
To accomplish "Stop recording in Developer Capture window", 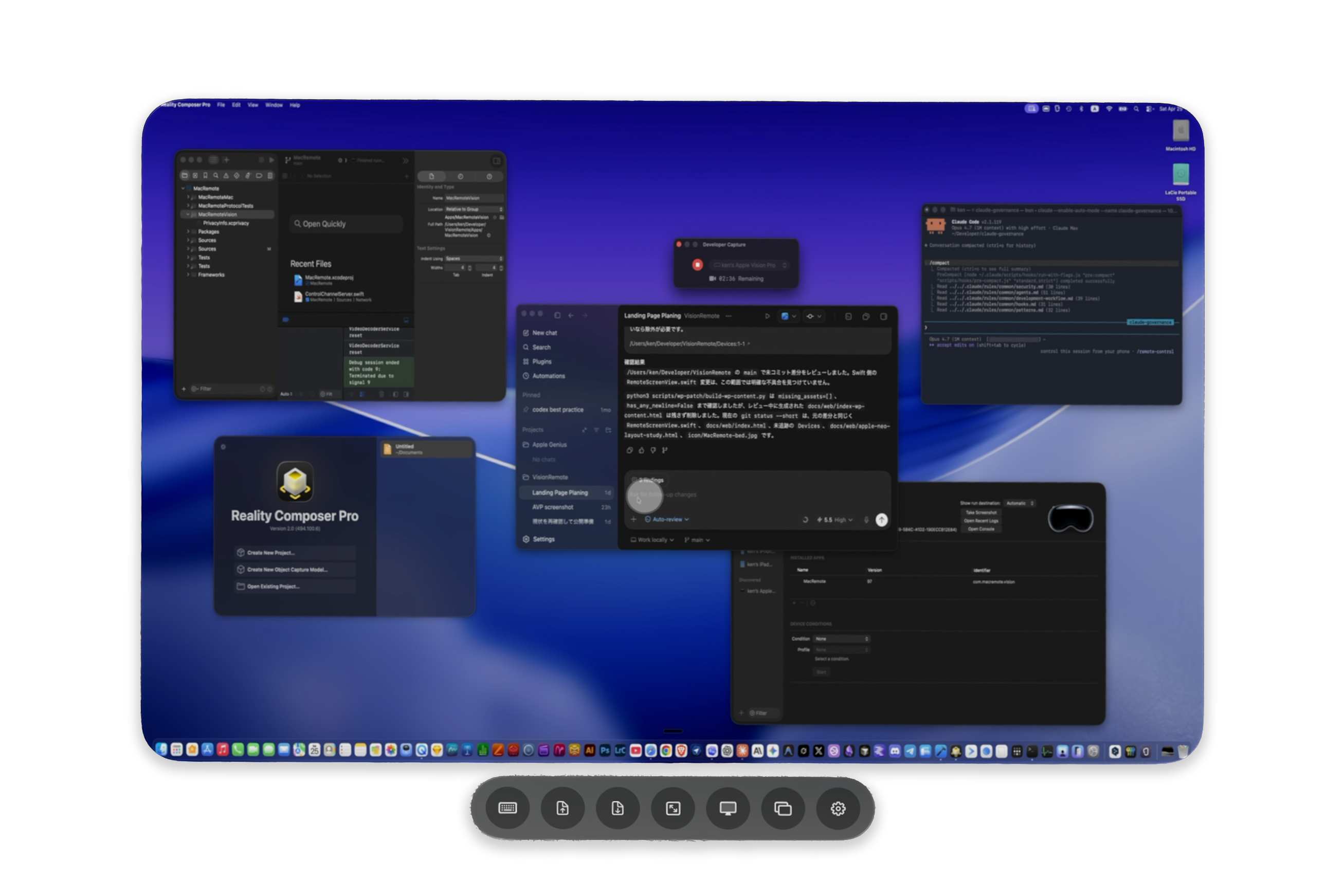I will [x=697, y=265].
